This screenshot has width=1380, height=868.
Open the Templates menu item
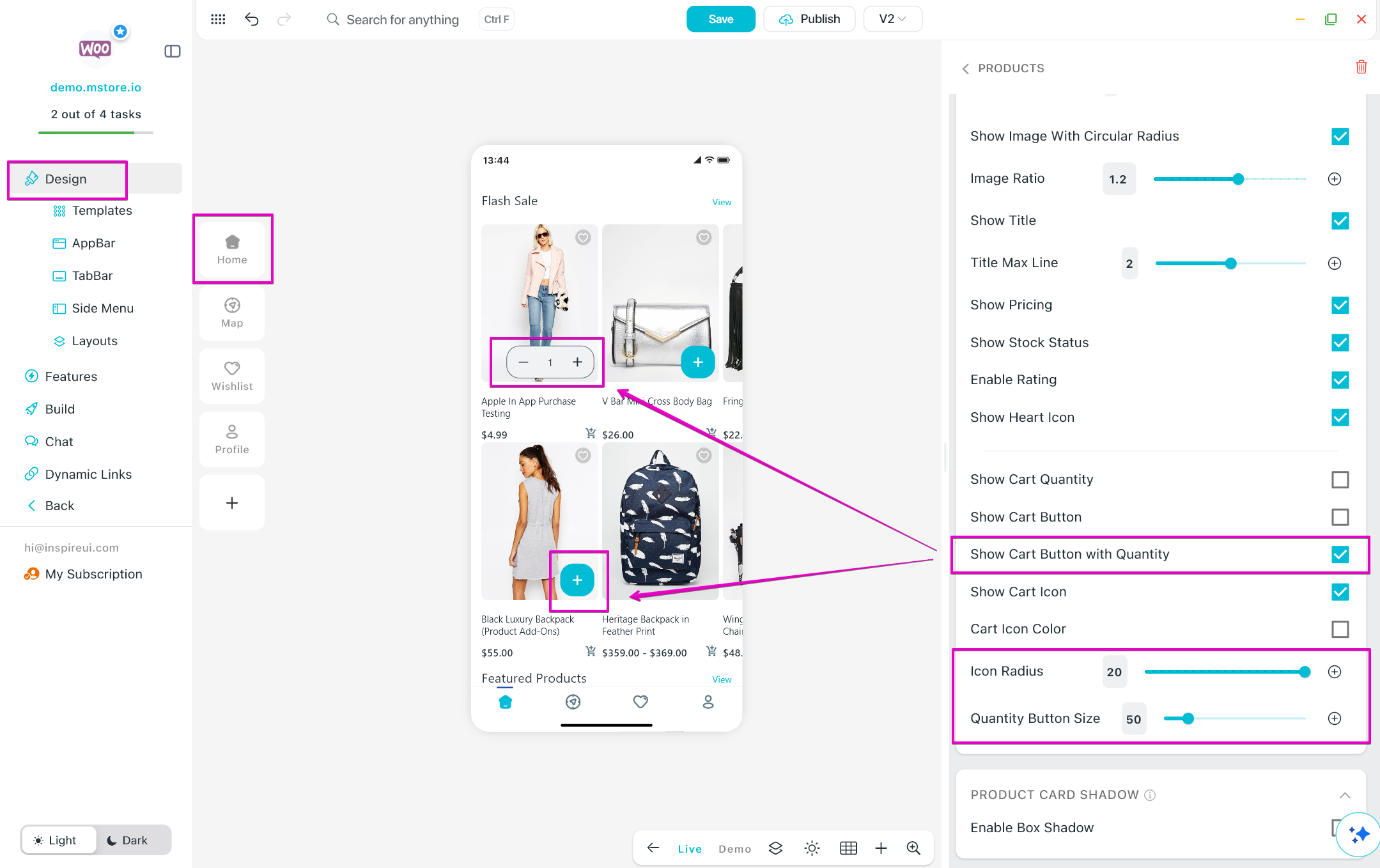(x=102, y=211)
